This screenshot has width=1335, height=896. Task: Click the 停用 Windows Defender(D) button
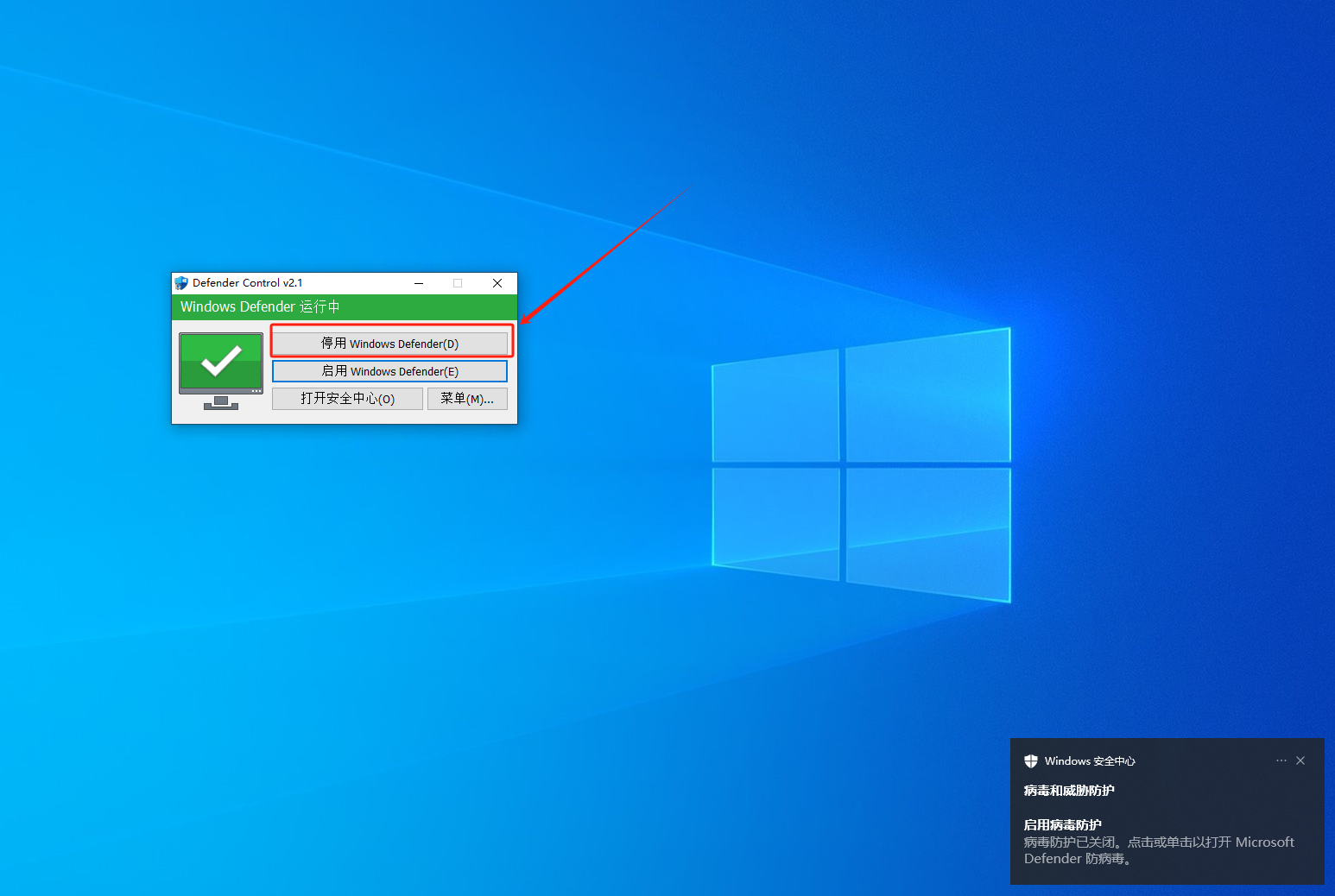(389, 344)
